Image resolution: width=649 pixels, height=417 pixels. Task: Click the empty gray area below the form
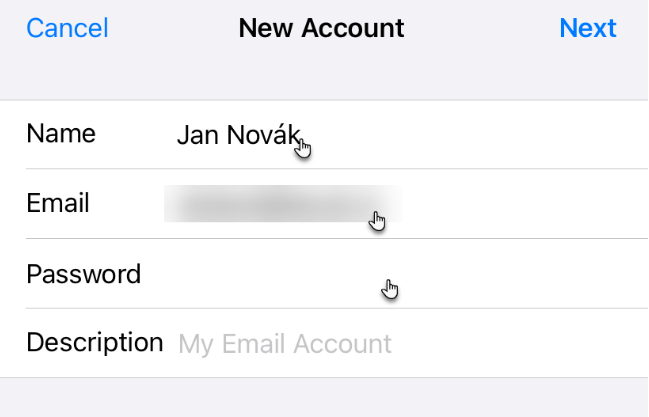coord(324,398)
